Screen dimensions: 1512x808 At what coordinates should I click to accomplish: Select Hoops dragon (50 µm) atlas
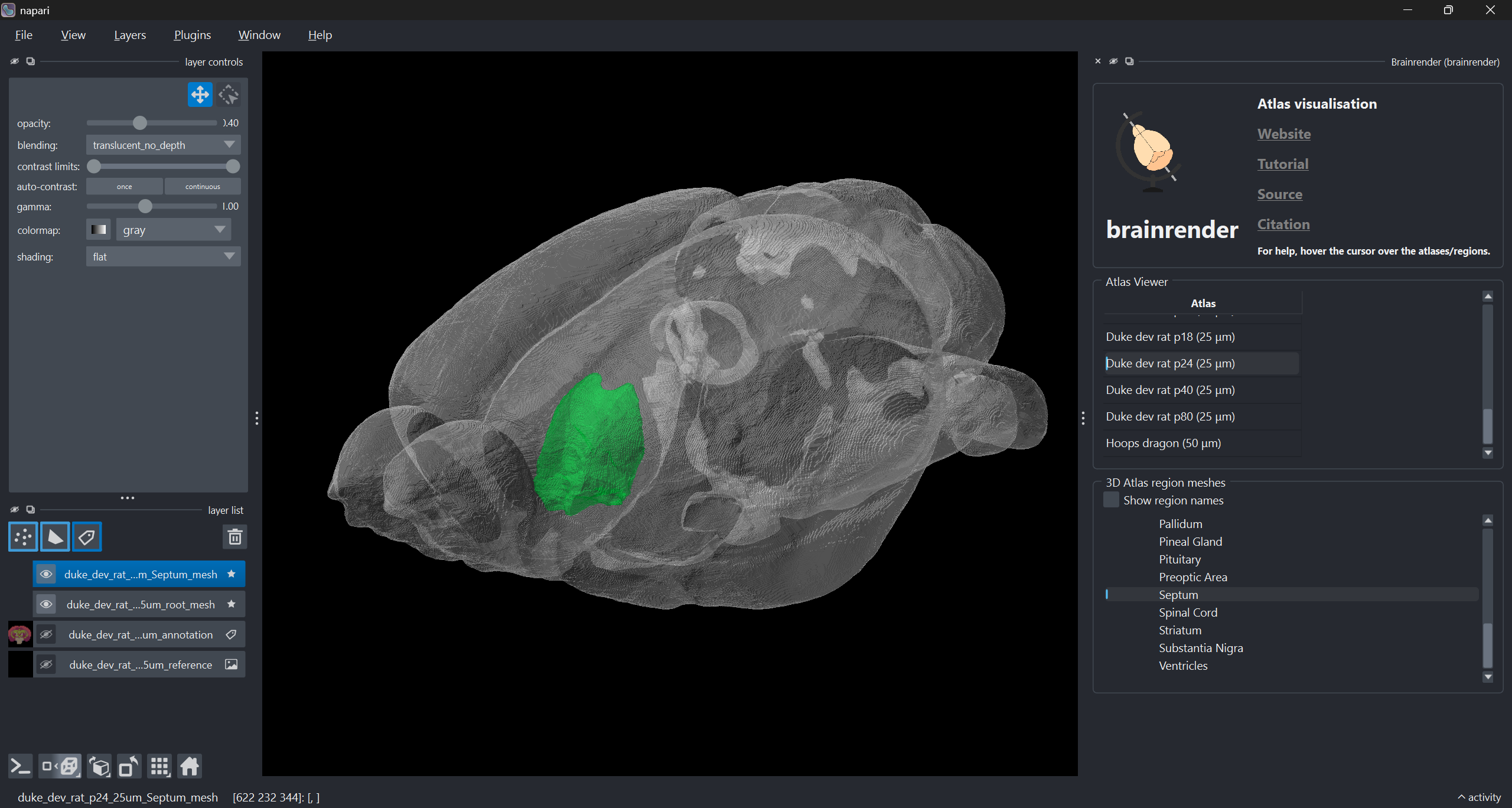click(x=1202, y=443)
